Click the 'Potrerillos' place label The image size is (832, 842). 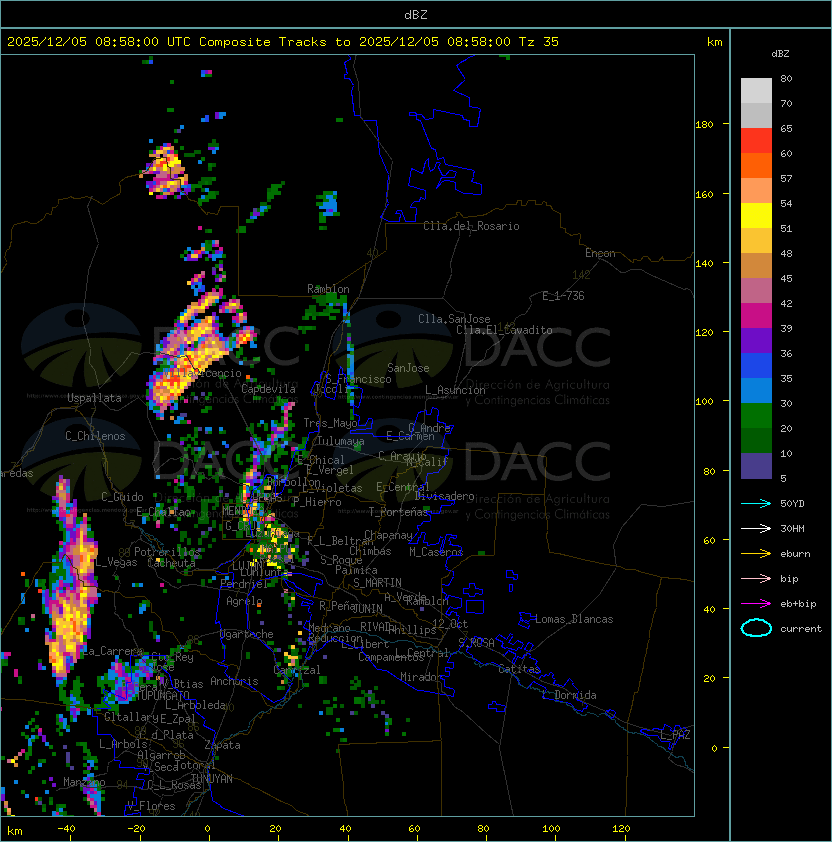(x=167, y=552)
